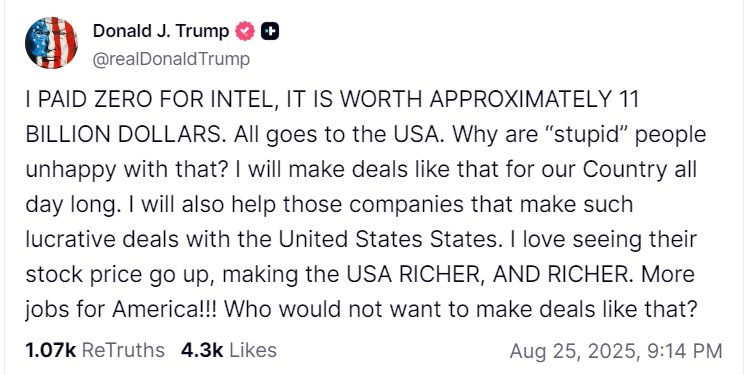Click the phrase United States States
This screenshot has width=750, height=375.
[x=387, y=240]
